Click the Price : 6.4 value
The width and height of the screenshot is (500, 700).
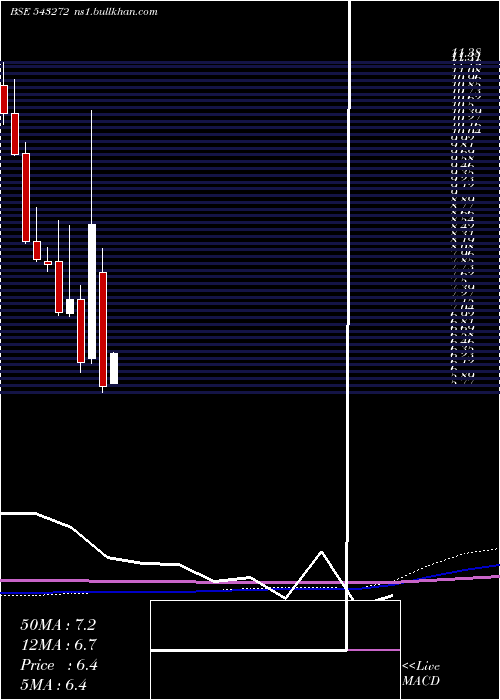(x=59, y=665)
